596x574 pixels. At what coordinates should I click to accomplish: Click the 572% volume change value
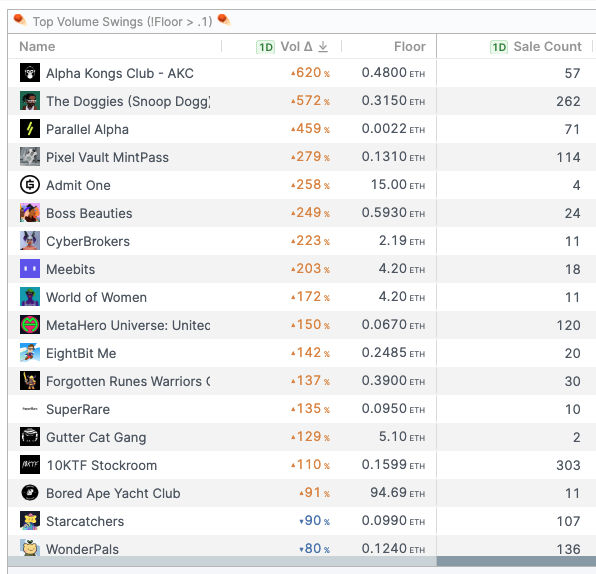[x=311, y=101]
